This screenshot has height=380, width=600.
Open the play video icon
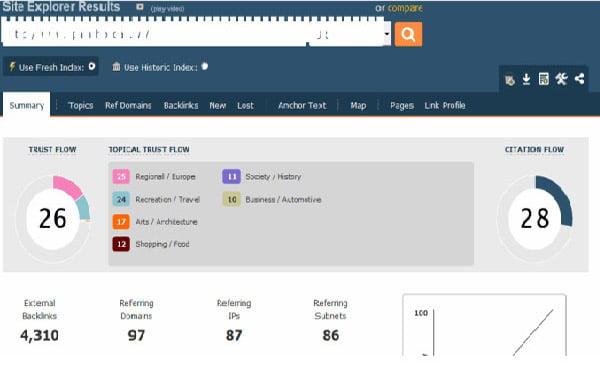[x=140, y=7]
